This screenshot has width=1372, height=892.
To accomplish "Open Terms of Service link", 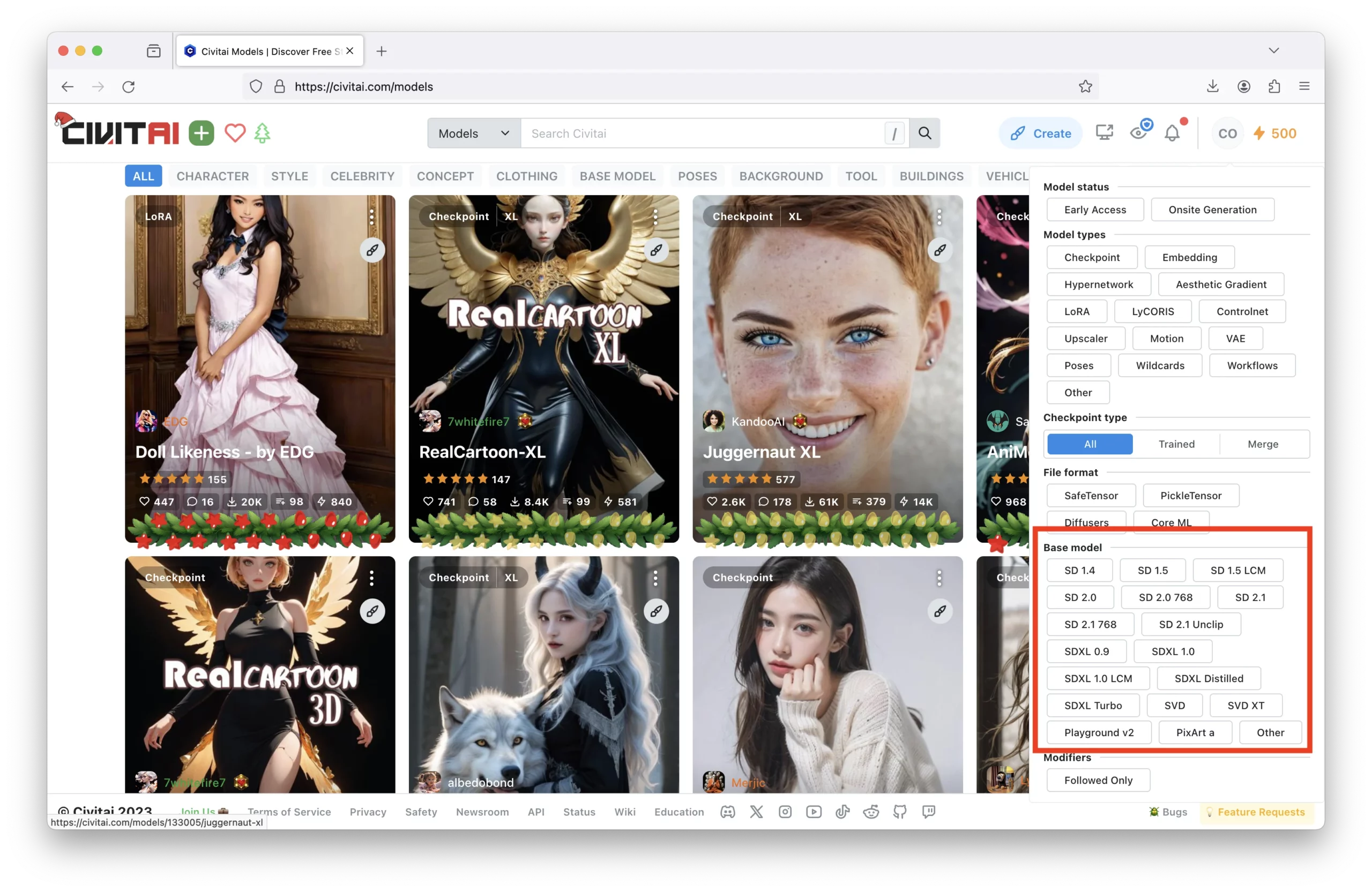I will (289, 812).
